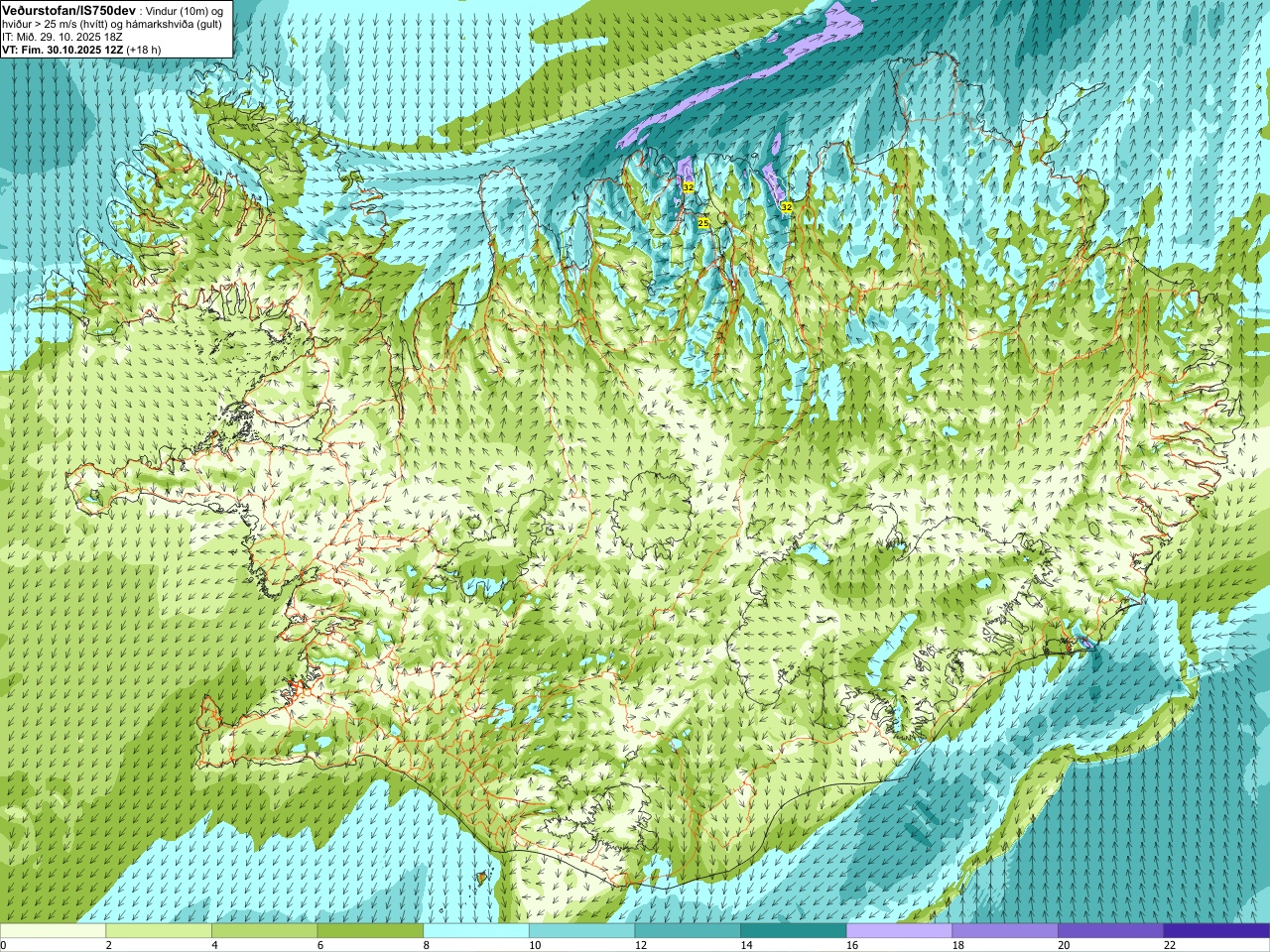The width and height of the screenshot is (1270, 952).
Task: Click the violet 20–22 m/s legend color
Action: pos(1111,931)
